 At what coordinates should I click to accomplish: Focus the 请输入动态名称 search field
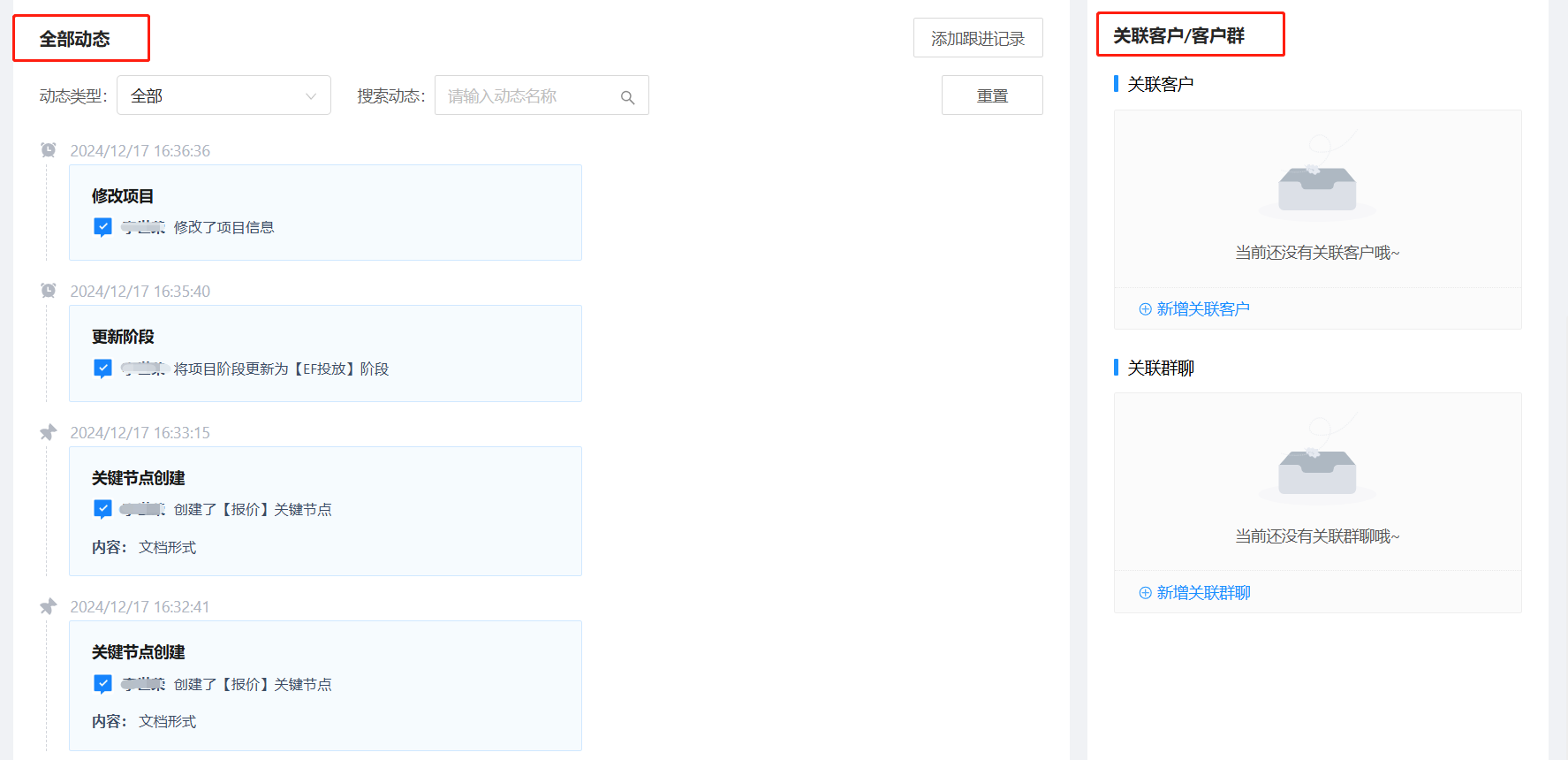[527, 95]
